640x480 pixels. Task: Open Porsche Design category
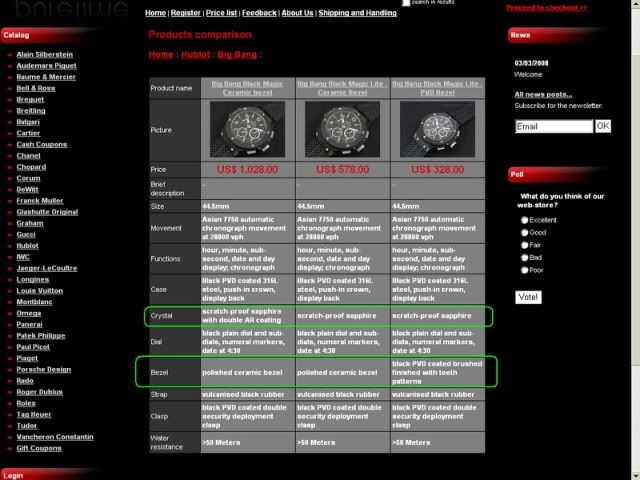(44, 369)
